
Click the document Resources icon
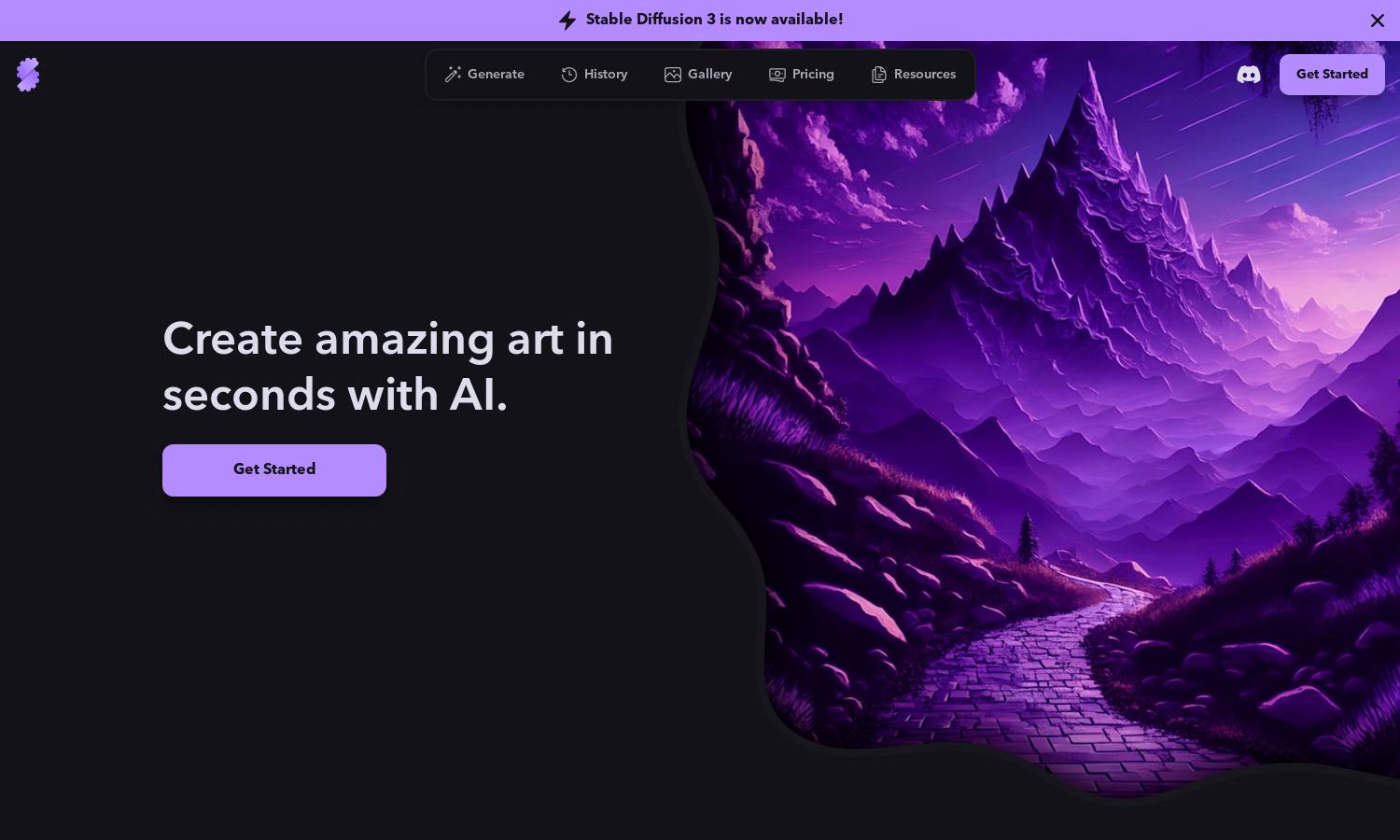(x=878, y=75)
